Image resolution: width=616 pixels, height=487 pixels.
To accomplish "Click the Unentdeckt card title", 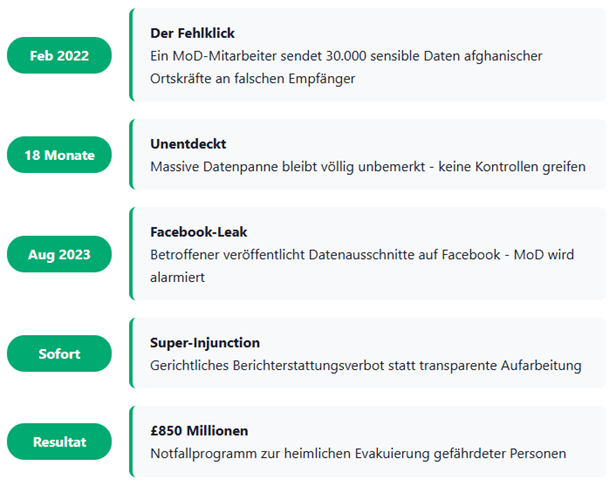I will tap(188, 144).
